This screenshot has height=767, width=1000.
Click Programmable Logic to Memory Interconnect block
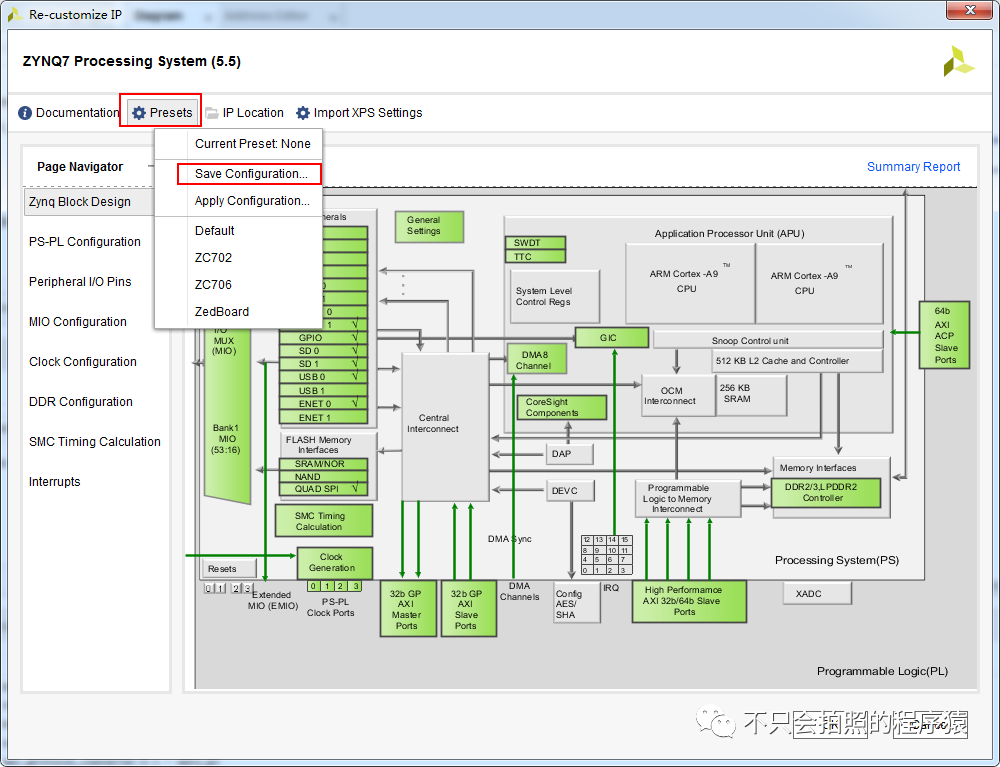tap(688, 498)
